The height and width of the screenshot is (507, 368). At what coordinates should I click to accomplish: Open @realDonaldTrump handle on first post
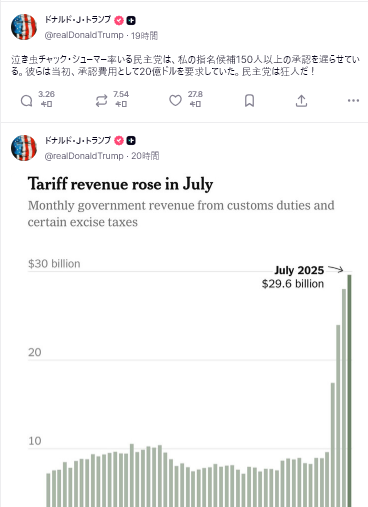point(84,35)
